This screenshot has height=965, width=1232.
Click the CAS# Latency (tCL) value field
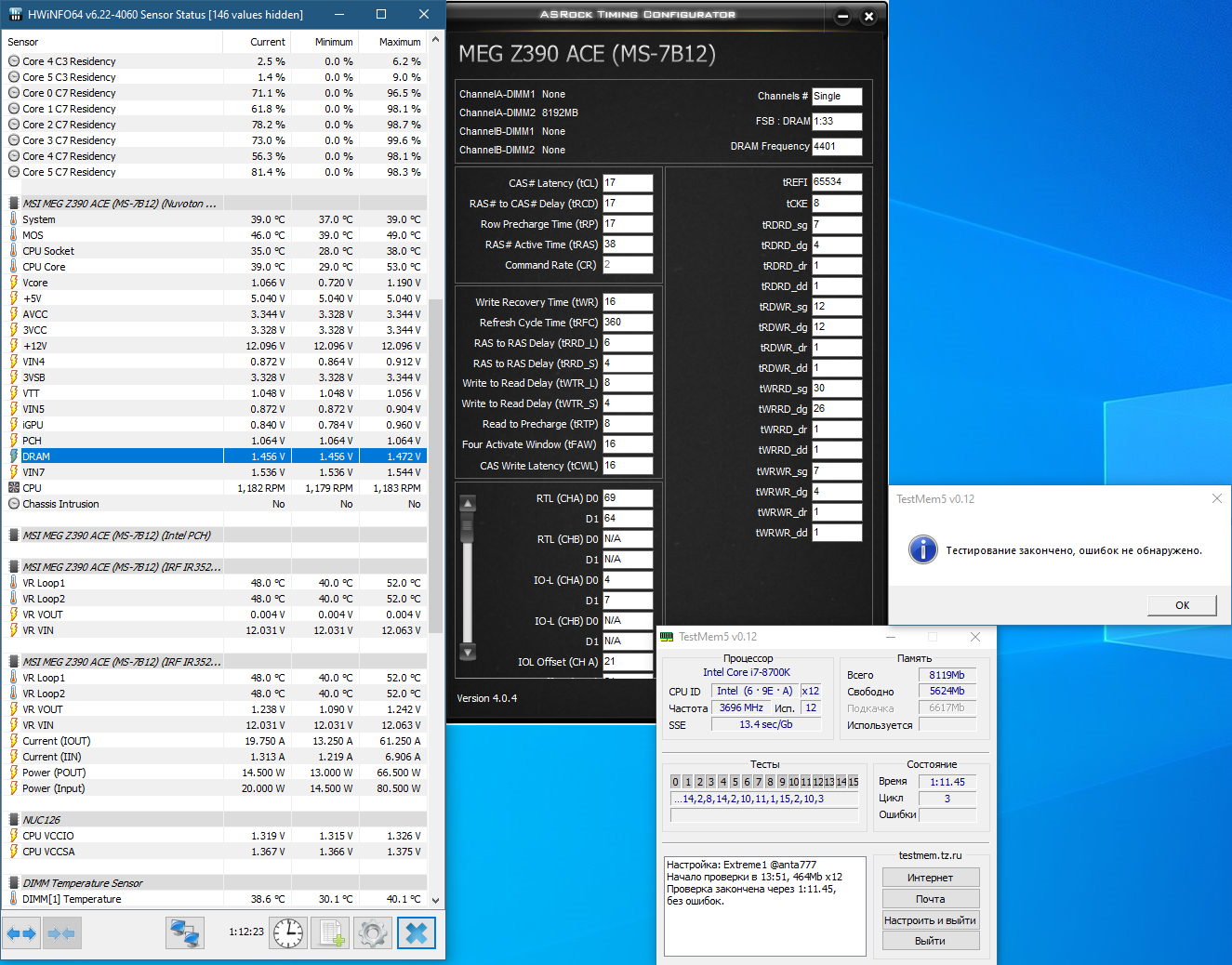tap(628, 183)
